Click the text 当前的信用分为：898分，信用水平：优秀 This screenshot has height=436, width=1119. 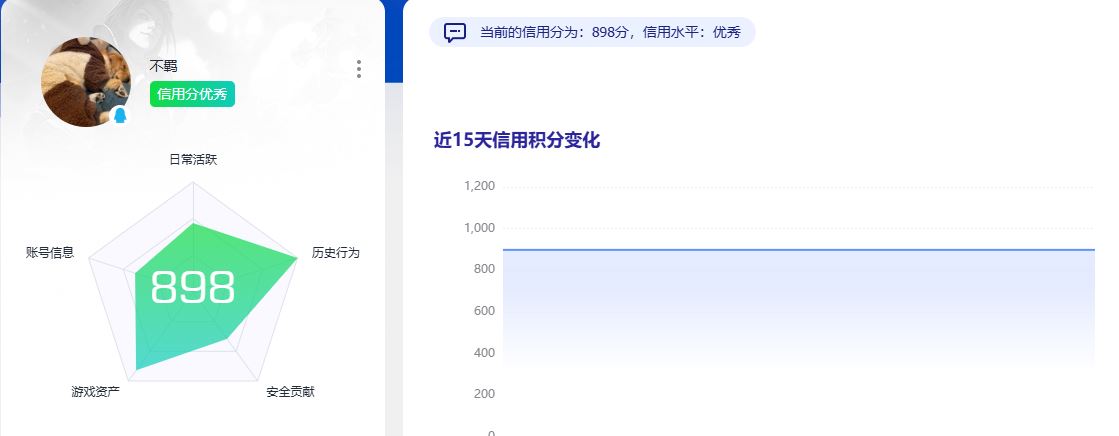pyautogui.click(x=610, y=32)
